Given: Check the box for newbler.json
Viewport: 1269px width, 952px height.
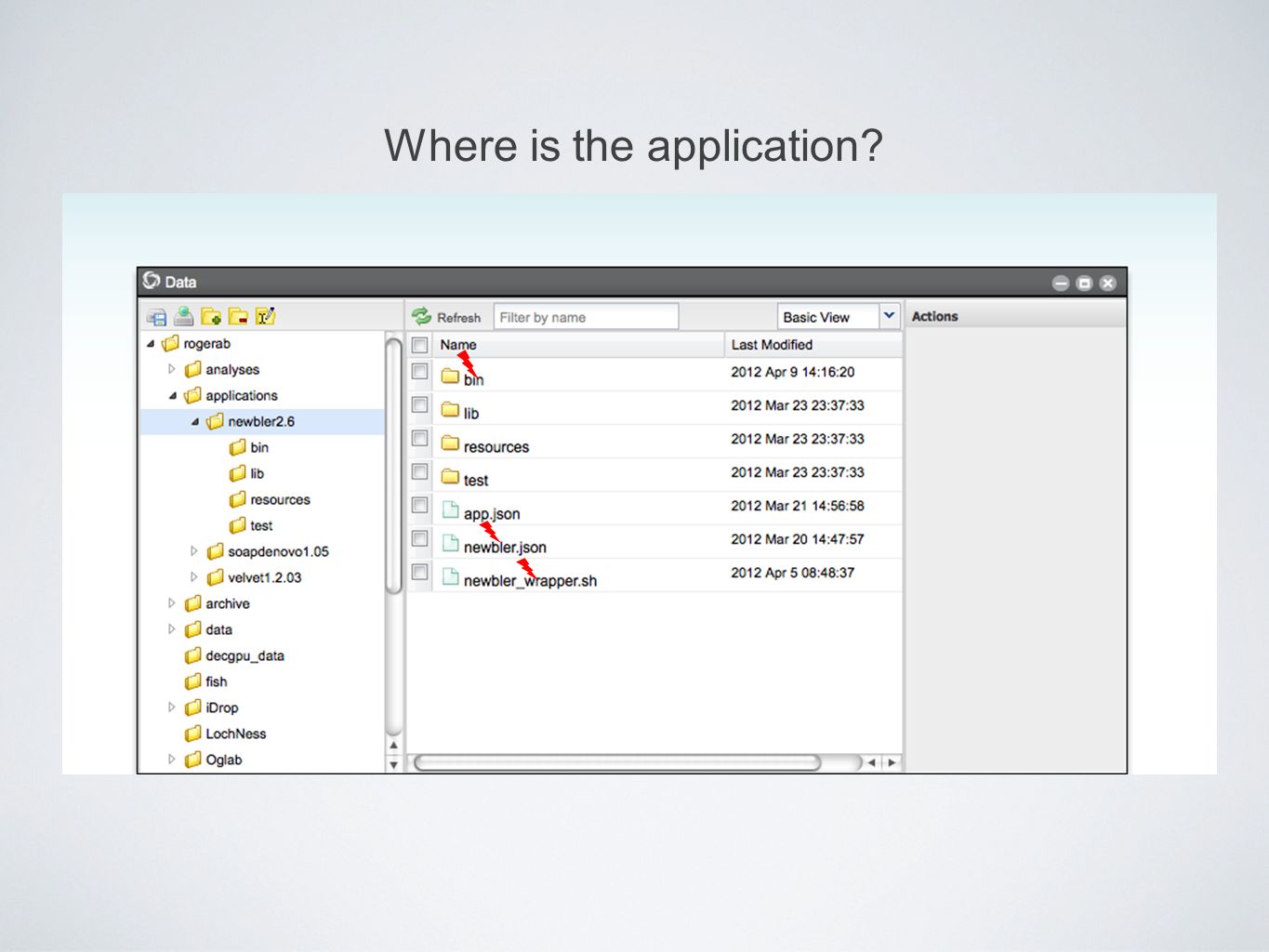Looking at the screenshot, I should coord(420,539).
